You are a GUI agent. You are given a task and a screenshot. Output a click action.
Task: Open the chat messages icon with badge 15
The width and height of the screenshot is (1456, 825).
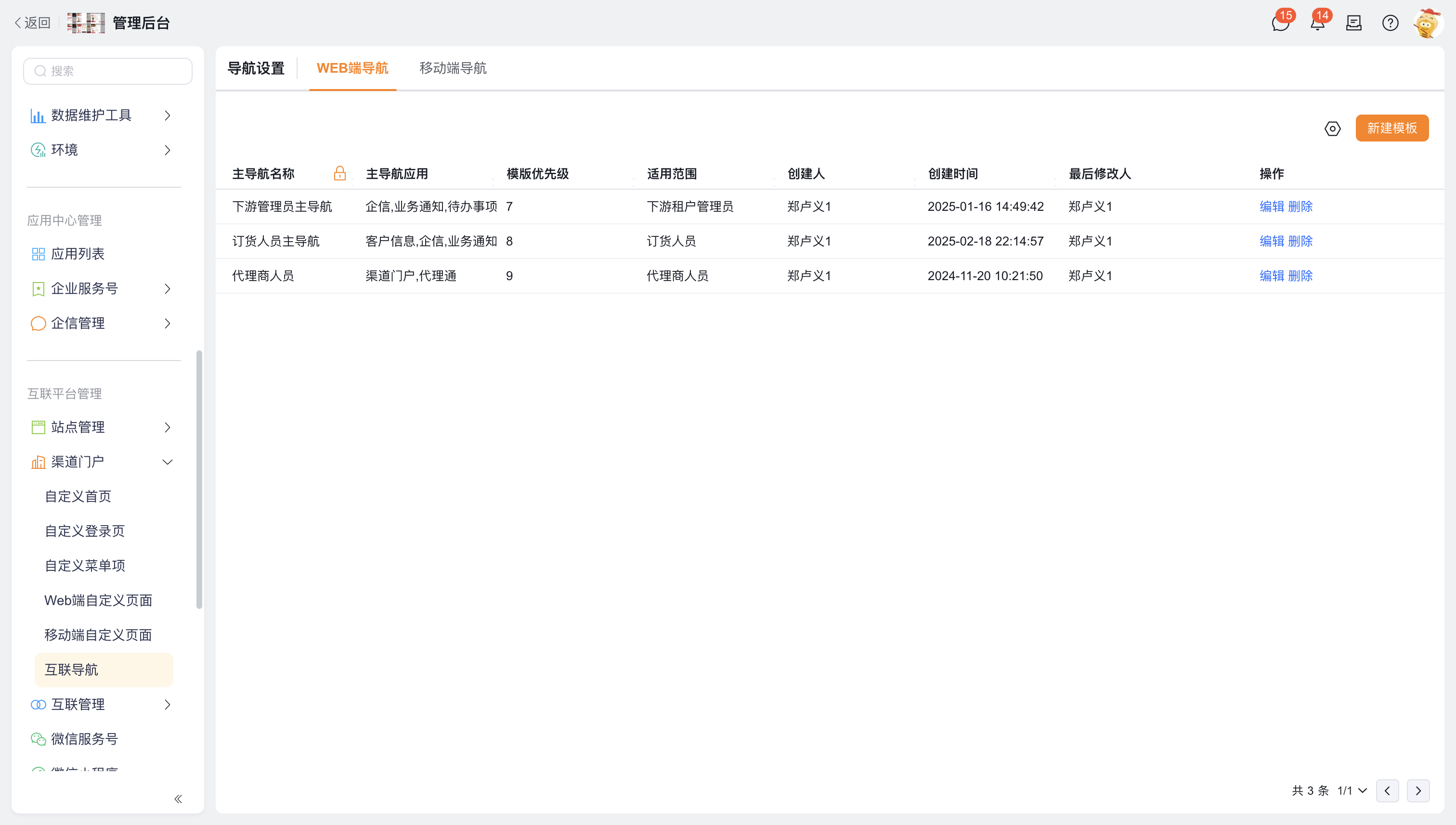[x=1280, y=23]
